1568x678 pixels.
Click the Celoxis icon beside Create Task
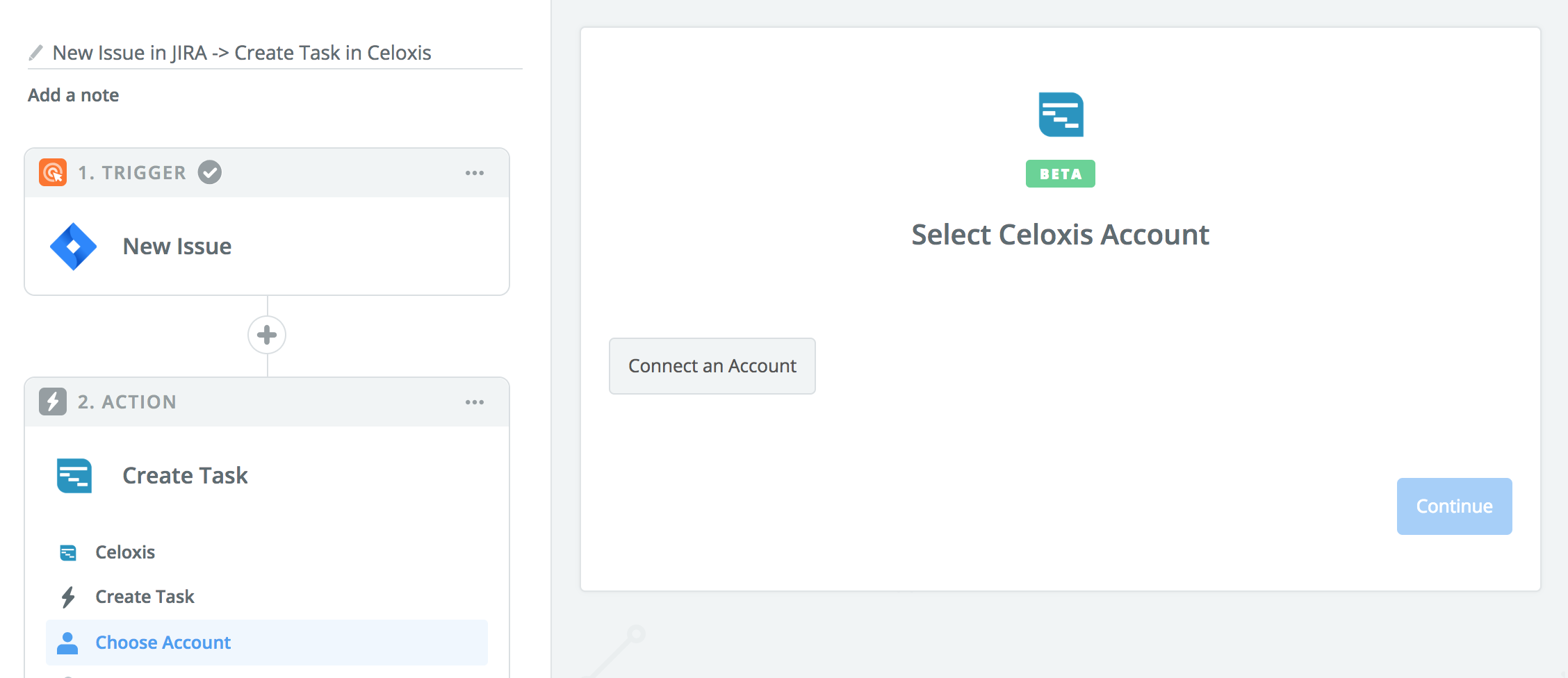74,476
